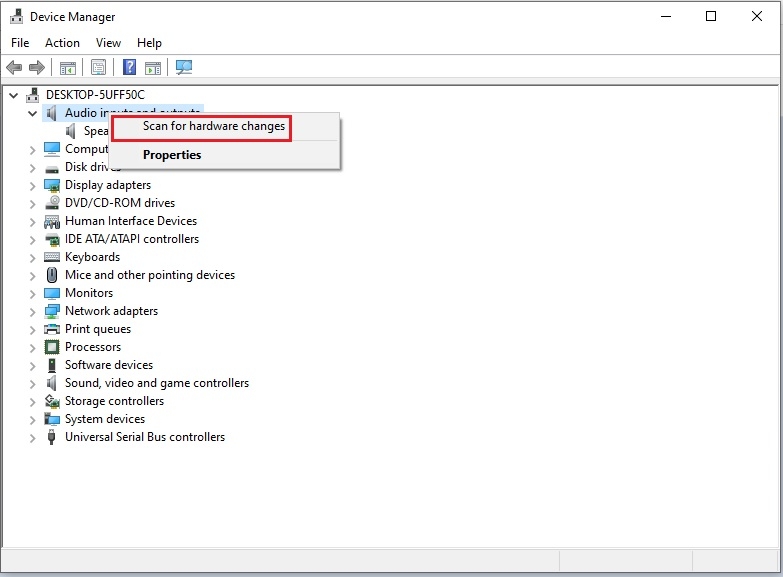
Task: Click the Mice and pointing devices icon
Action: pos(51,275)
